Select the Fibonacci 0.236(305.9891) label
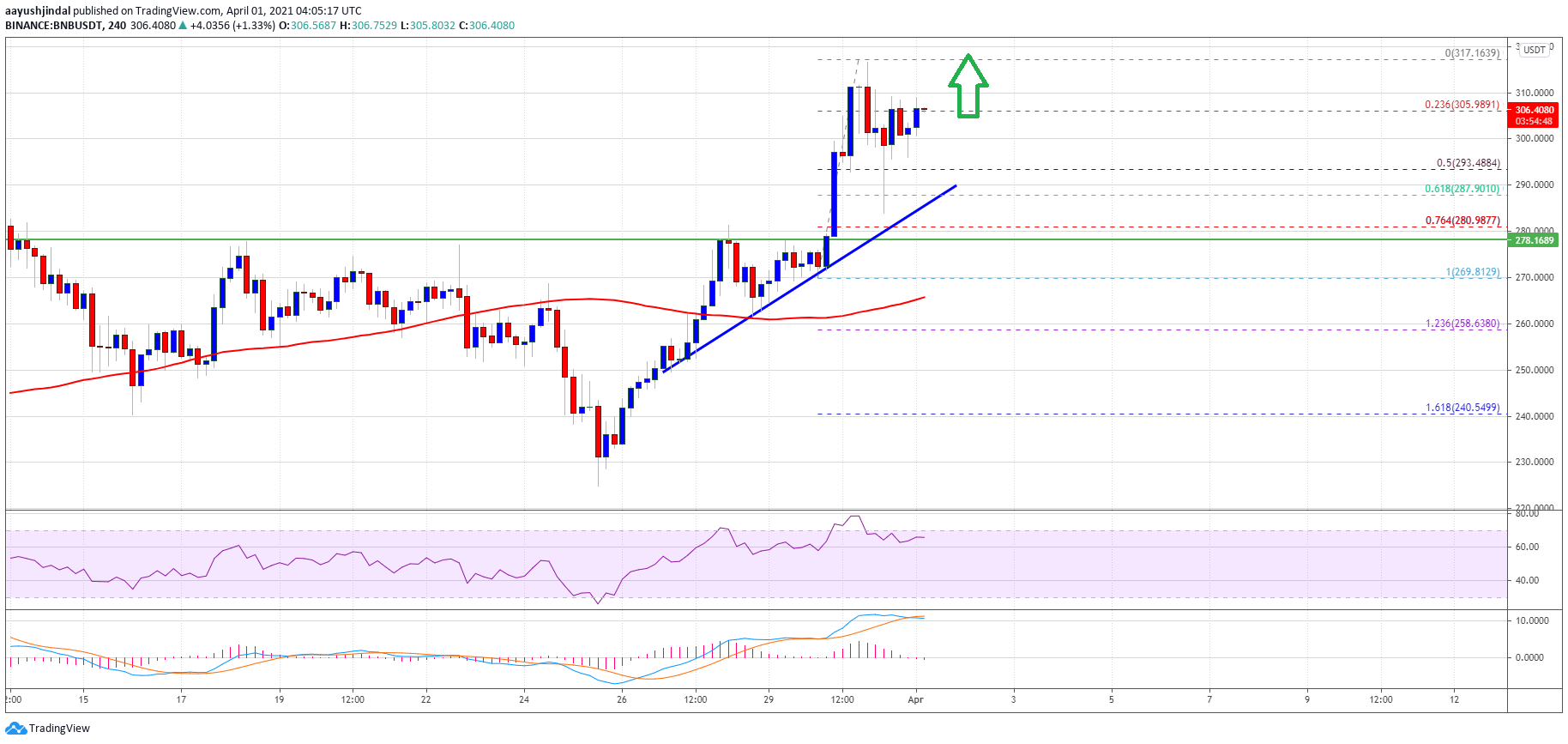Viewport: 1568px width, 744px height. pyautogui.click(x=1462, y=105)
